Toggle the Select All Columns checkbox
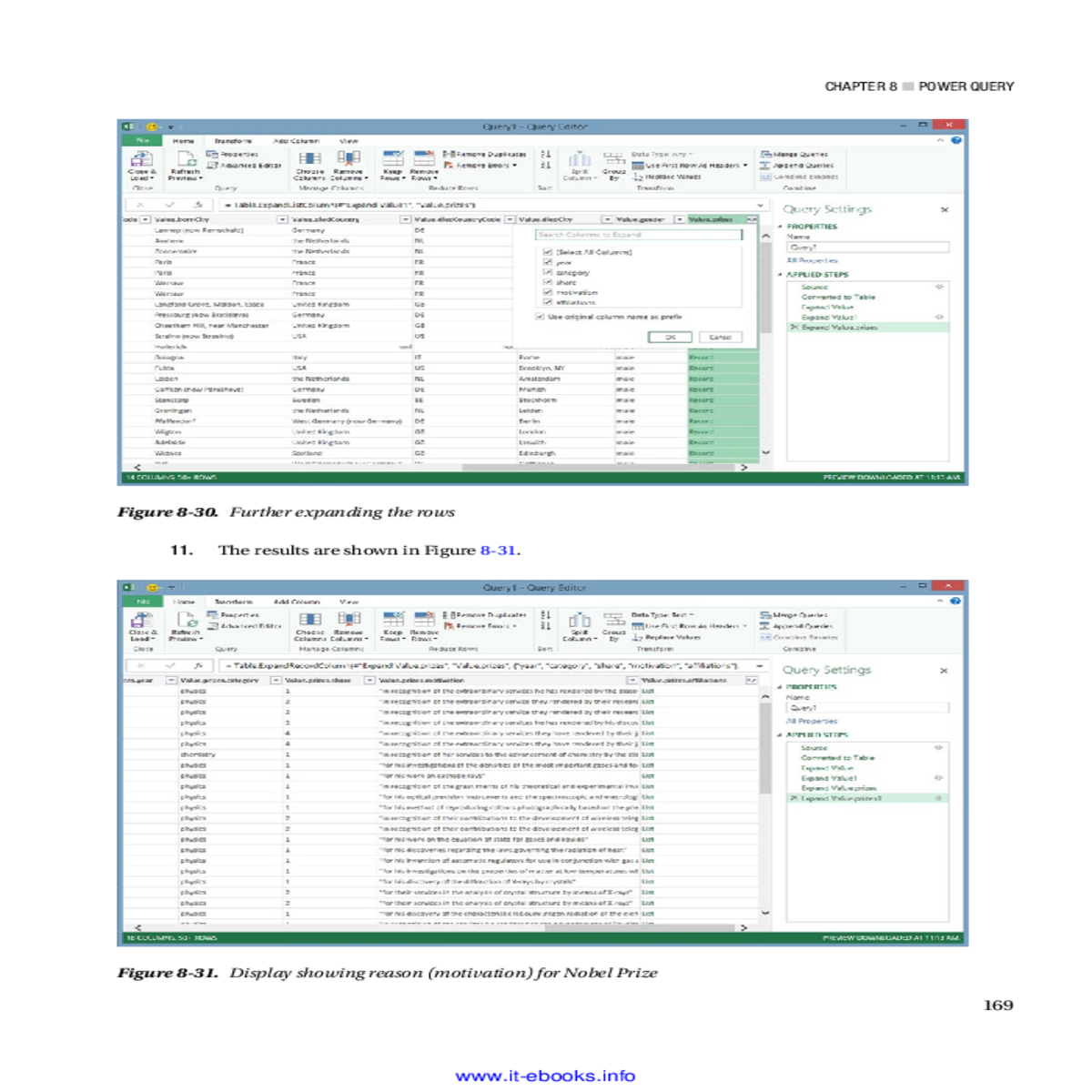Image resolution: width=1092 pixels, height=1092 pixels. 548,252
